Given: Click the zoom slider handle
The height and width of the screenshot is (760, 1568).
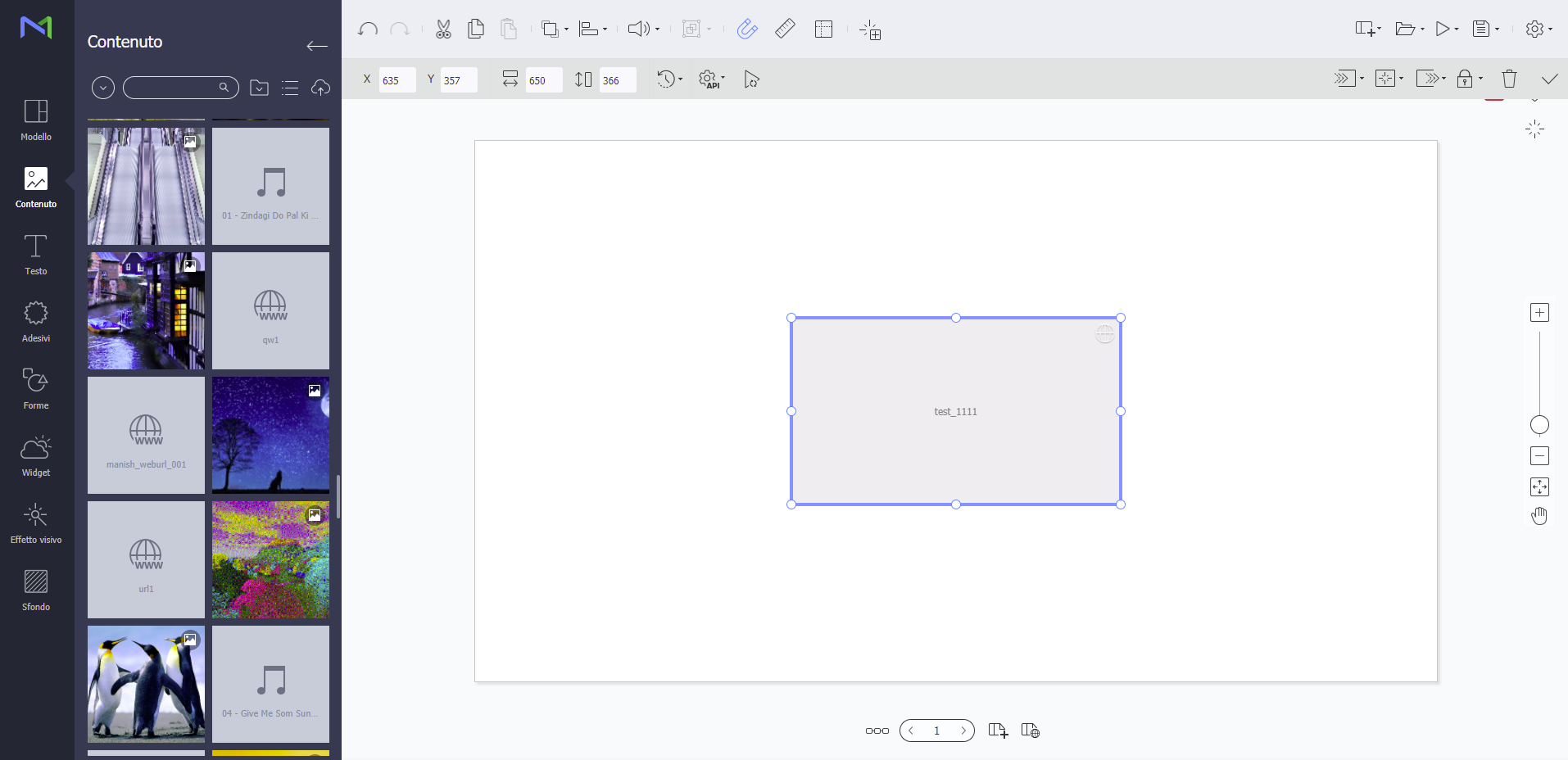Looking at the screenshot, I should pyautogui.click(x=1539, y=425).
